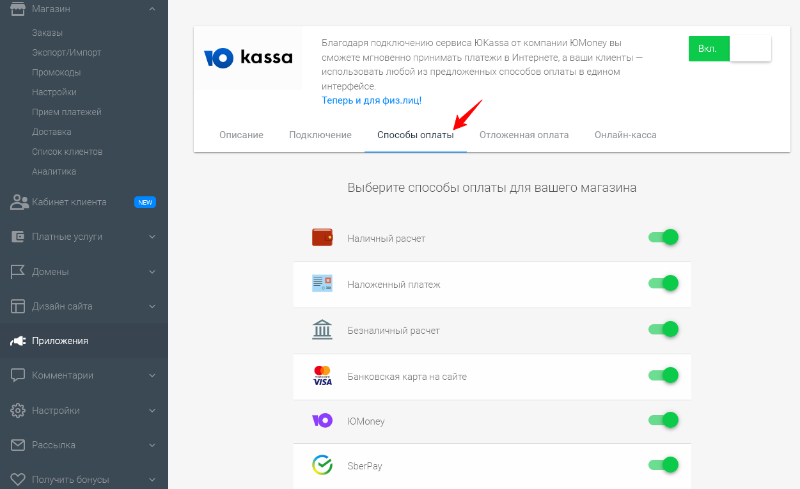Go to the Онлайн-касса tab

tap(626, 135)
